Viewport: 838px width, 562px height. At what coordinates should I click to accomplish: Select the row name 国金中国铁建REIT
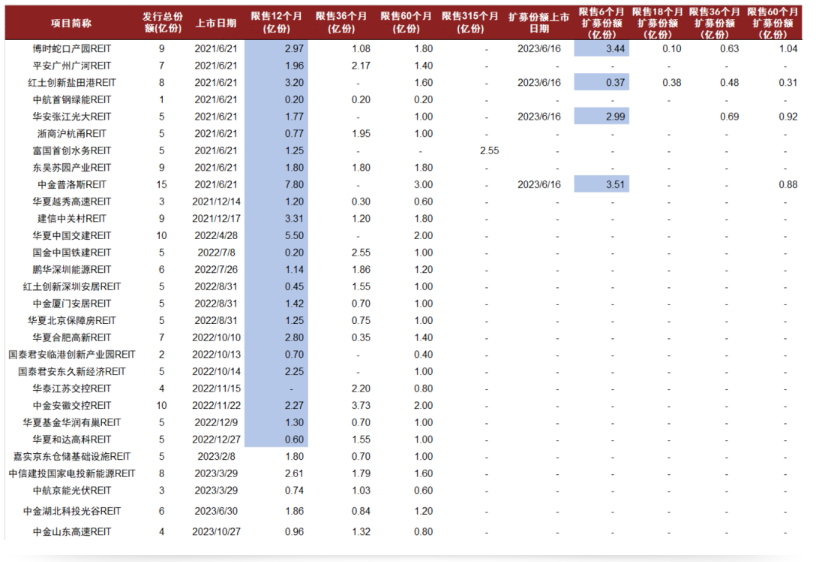click(x=72, y=253)
